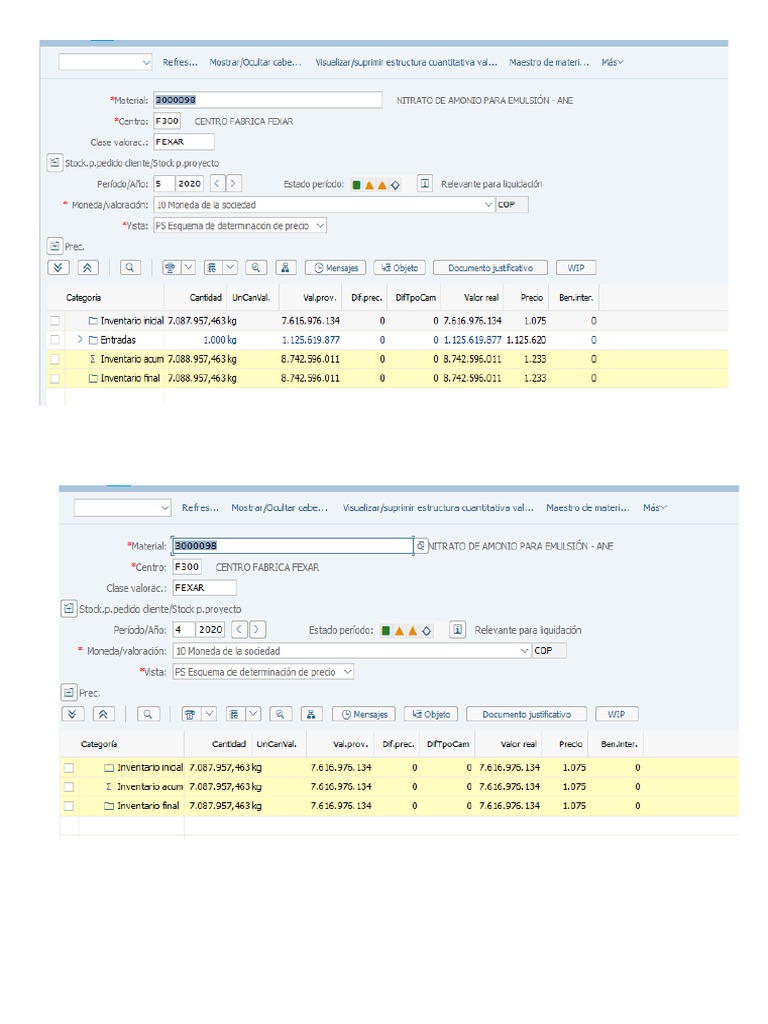768x1024 pixels.
Task: Select the checkbox for the Entradas row
Action: pos(55,340)
